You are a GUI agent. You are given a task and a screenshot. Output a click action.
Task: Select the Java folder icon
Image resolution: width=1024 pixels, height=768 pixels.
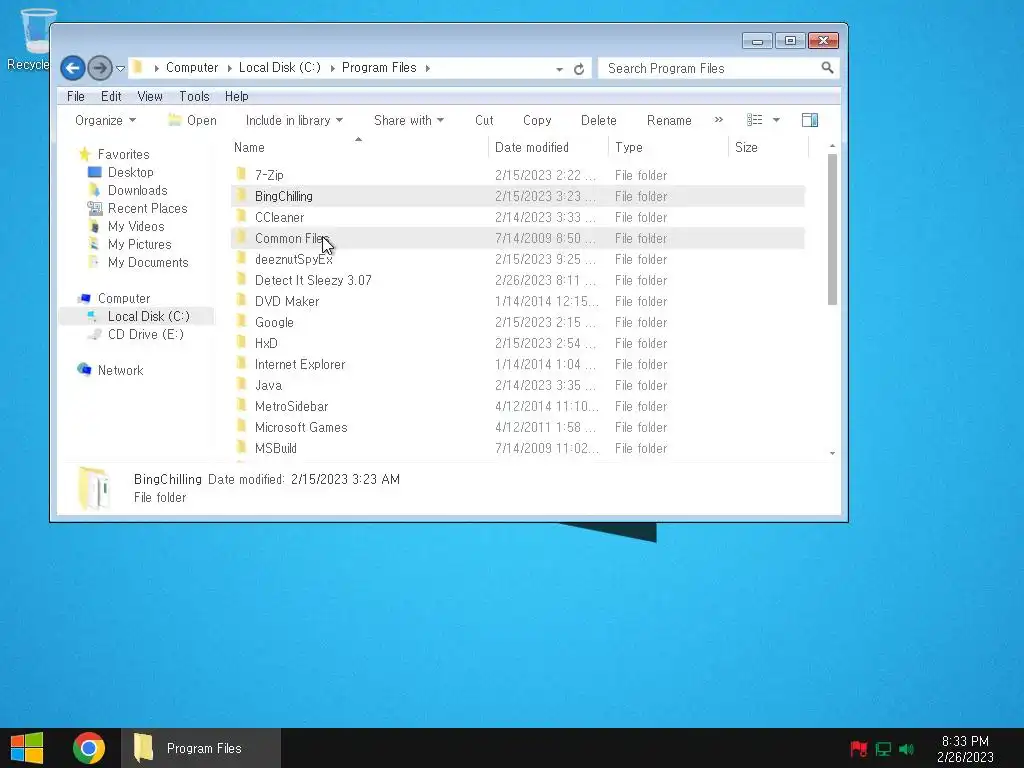pos(241,385)
